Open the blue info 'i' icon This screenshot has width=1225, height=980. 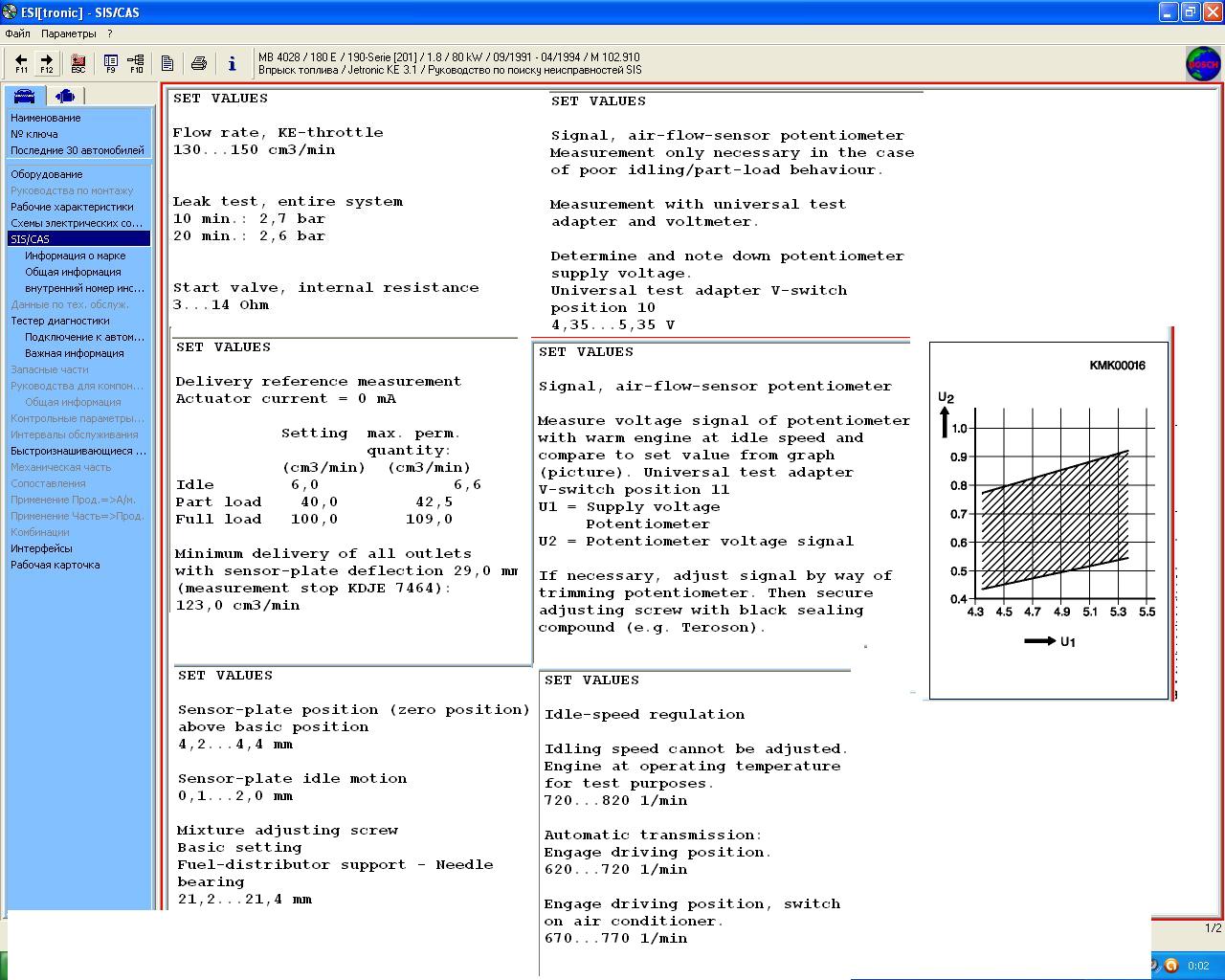[232, 63]
